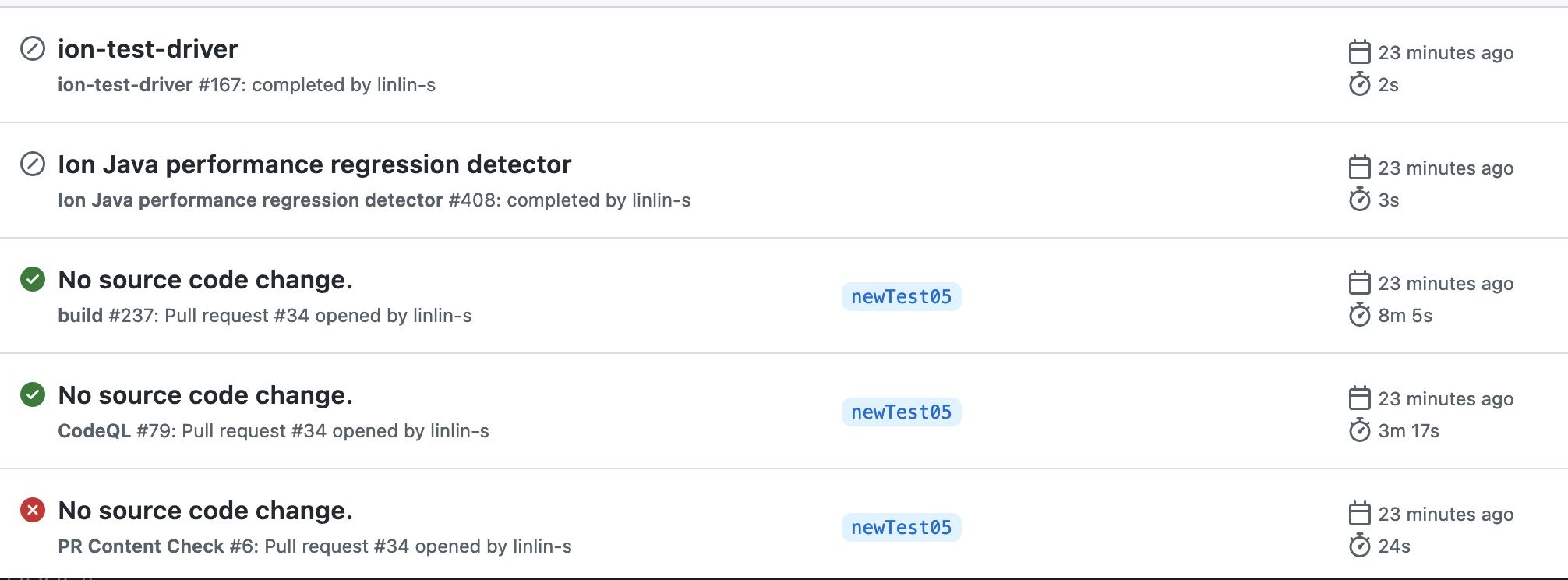Click stopwatch icon beside 2s duration
1568x580 pixels.
pyautogui.click(x=1359, y=84)
